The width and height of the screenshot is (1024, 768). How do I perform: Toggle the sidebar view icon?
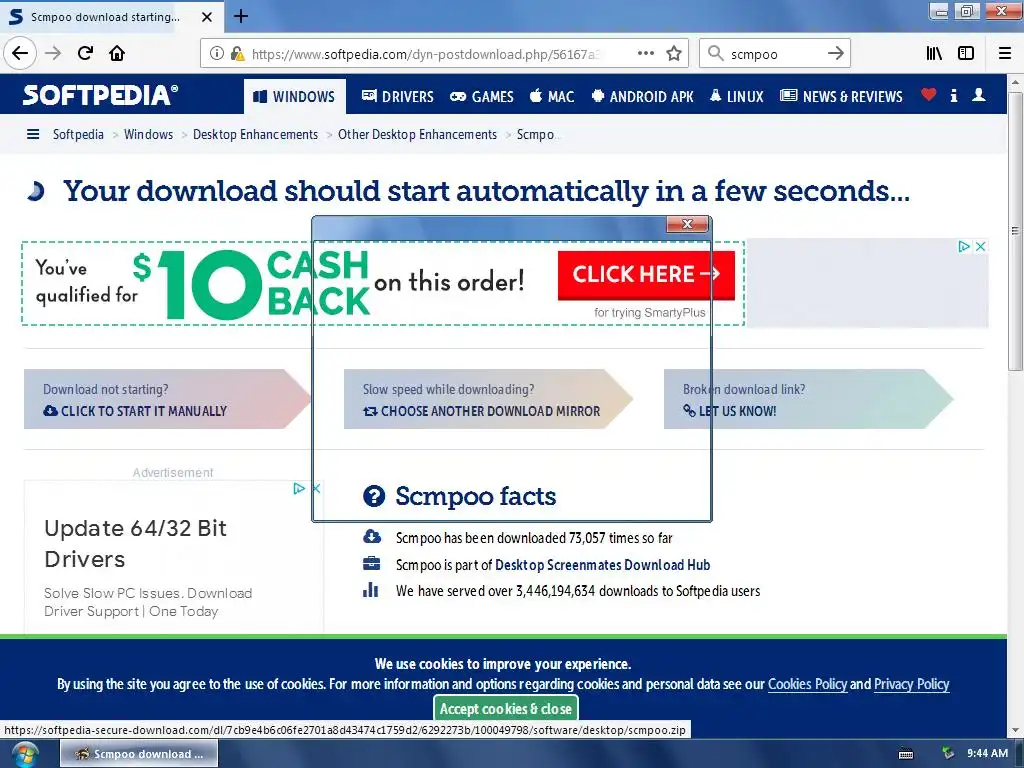966,54
